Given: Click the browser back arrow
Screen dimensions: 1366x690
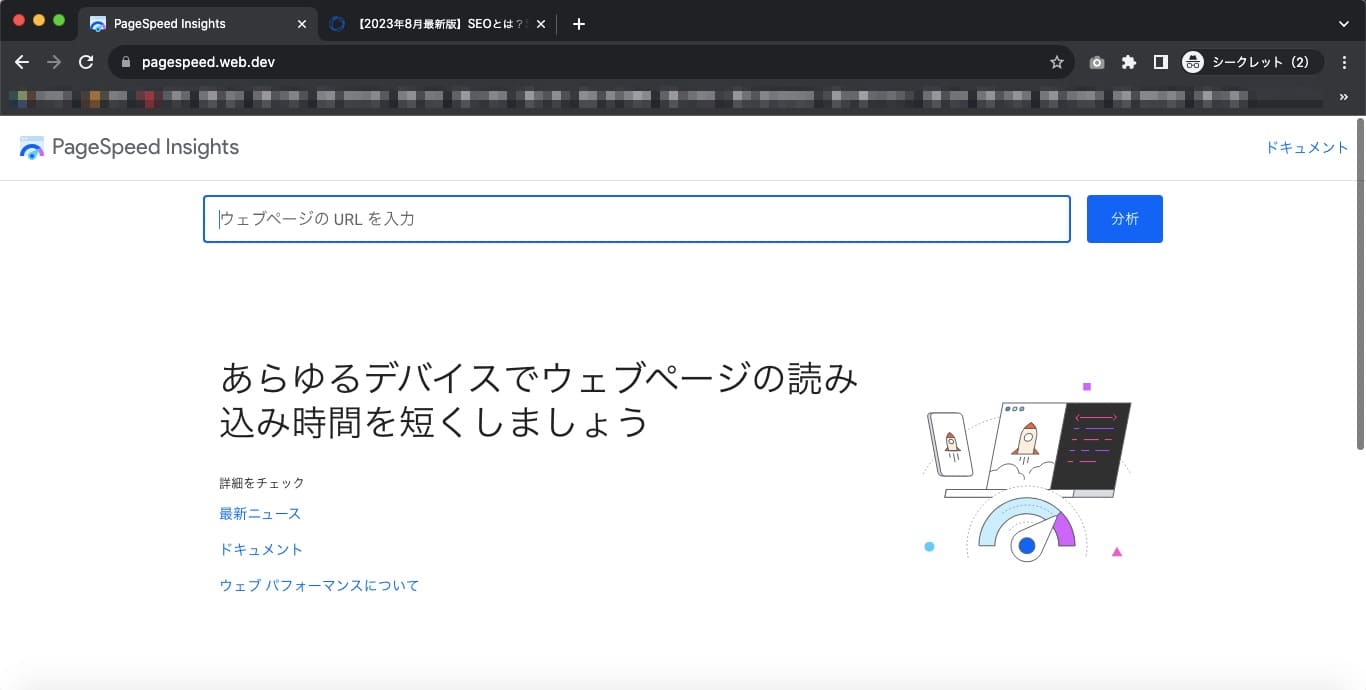Looking at the screenshot, I should [22, 62].
